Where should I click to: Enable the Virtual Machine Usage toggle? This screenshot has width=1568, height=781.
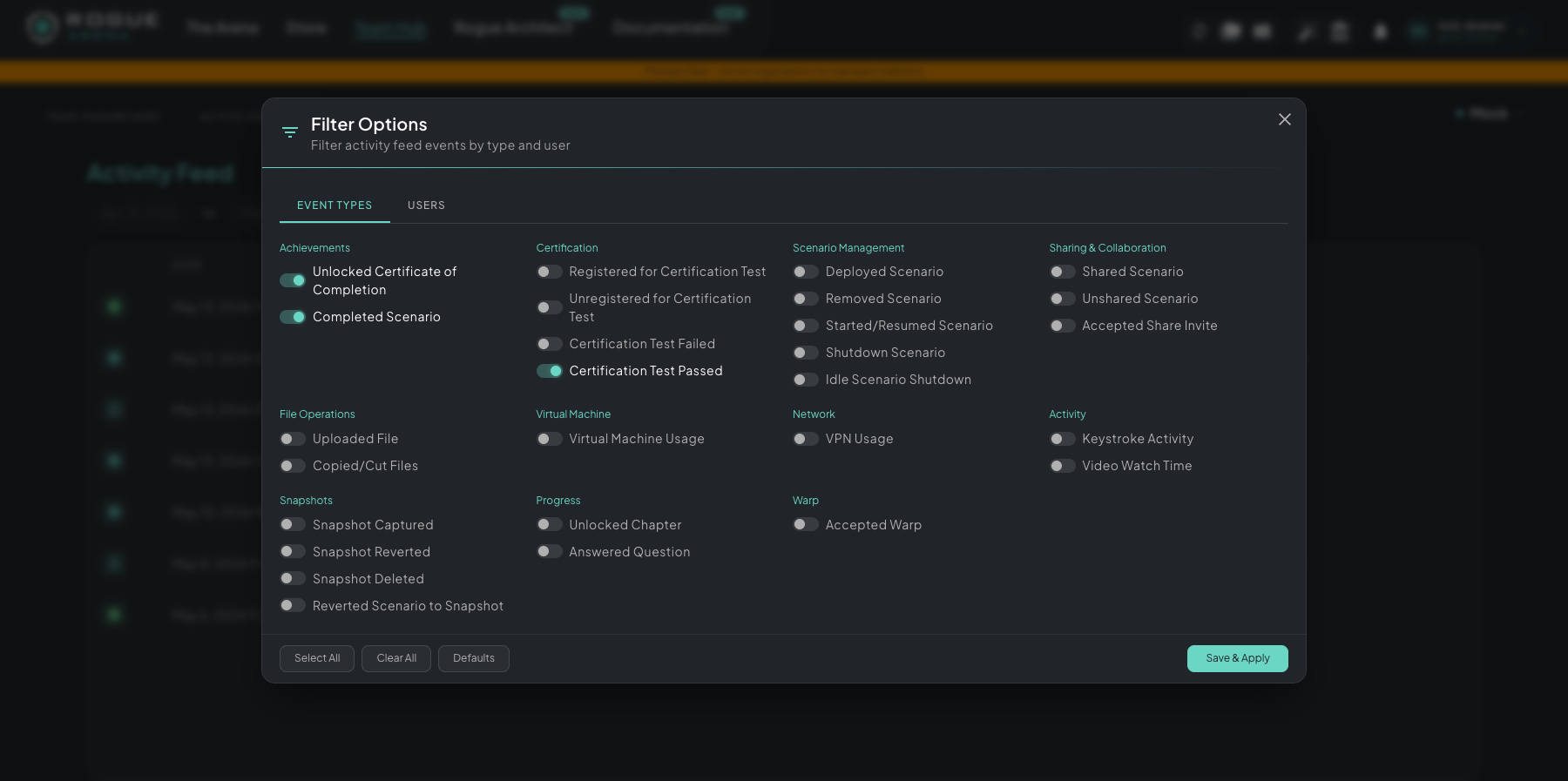550,439
